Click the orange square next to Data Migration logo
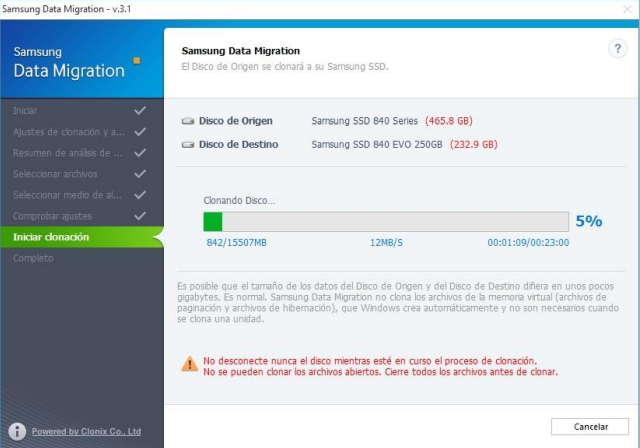Viewport: 640px width, 448px height. [x=137, y=61]
